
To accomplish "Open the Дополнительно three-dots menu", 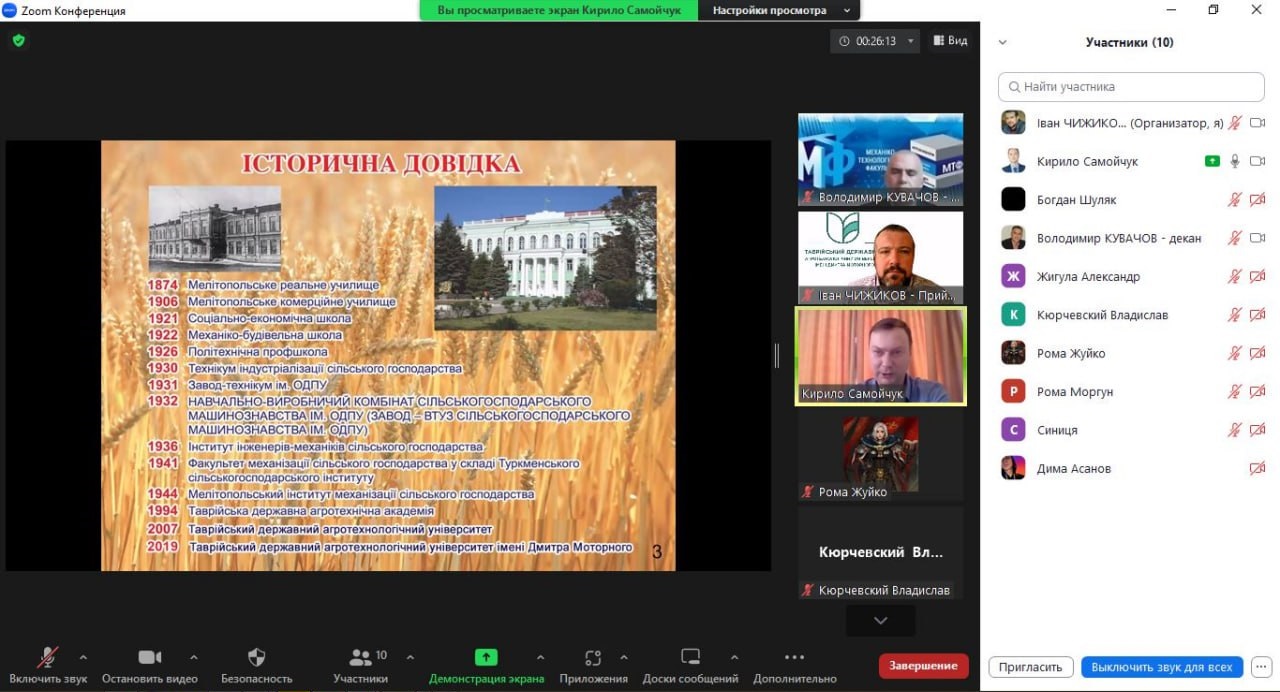I will pos(794,657).
